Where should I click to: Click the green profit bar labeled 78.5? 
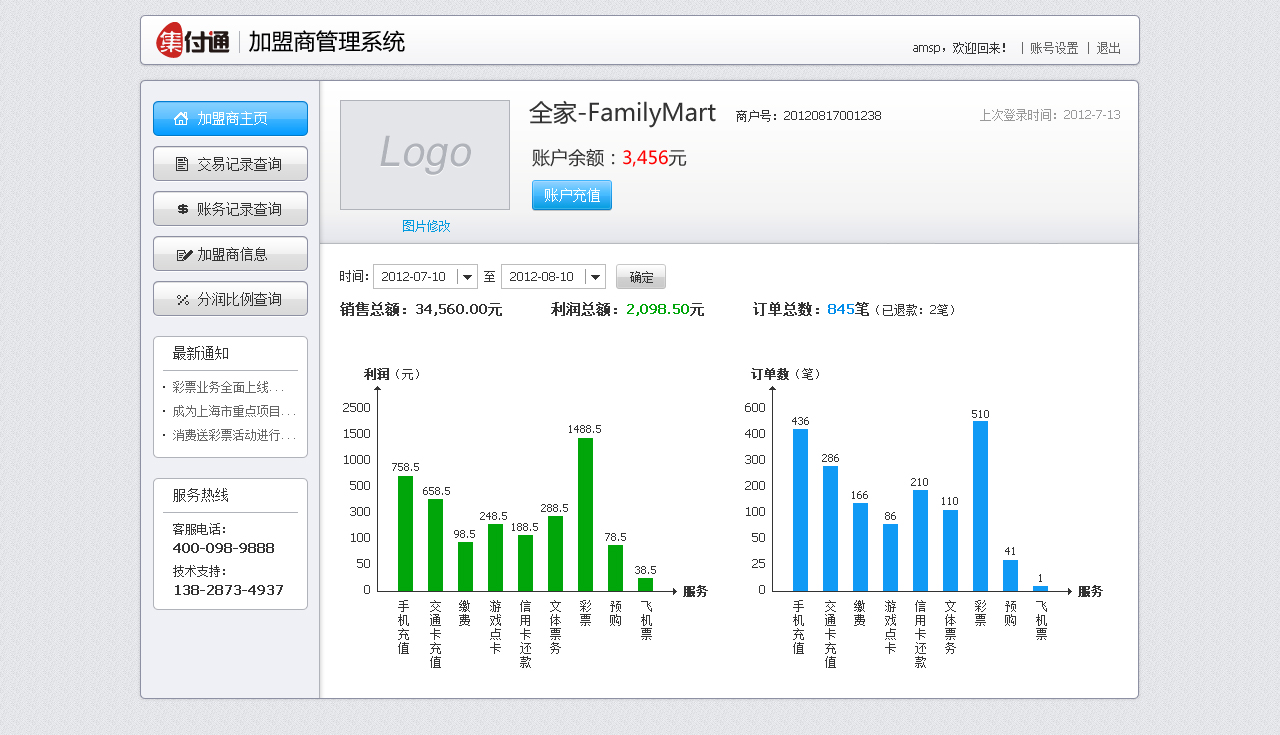tap(615, 568)
